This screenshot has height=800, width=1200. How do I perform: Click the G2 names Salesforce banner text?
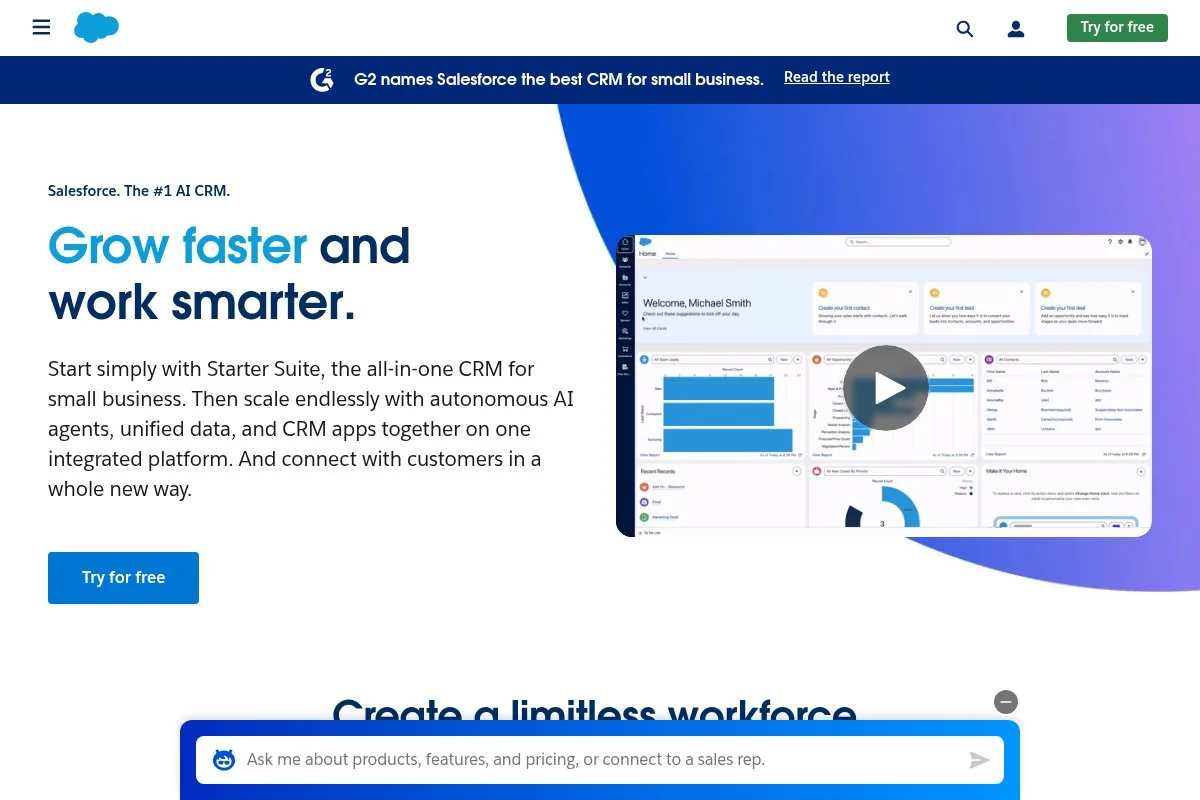point(559,79)
